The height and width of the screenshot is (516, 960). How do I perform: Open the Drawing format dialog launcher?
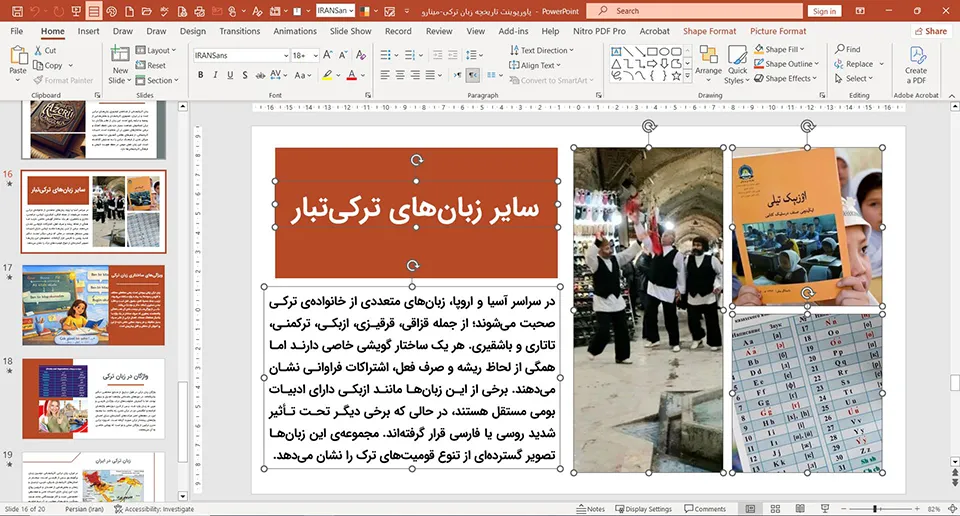[822, 95]
